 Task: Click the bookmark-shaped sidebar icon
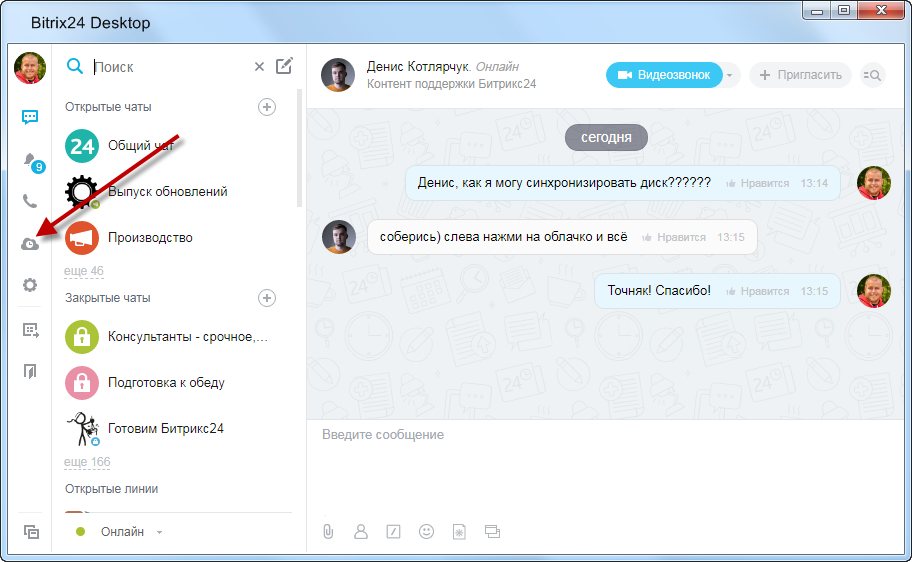point(30,371)
